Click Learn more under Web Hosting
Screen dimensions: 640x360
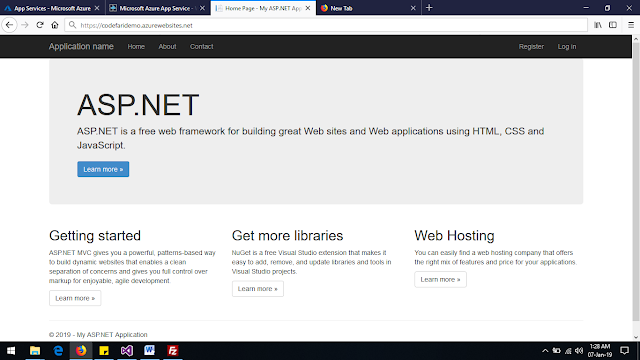click(440, 279)
